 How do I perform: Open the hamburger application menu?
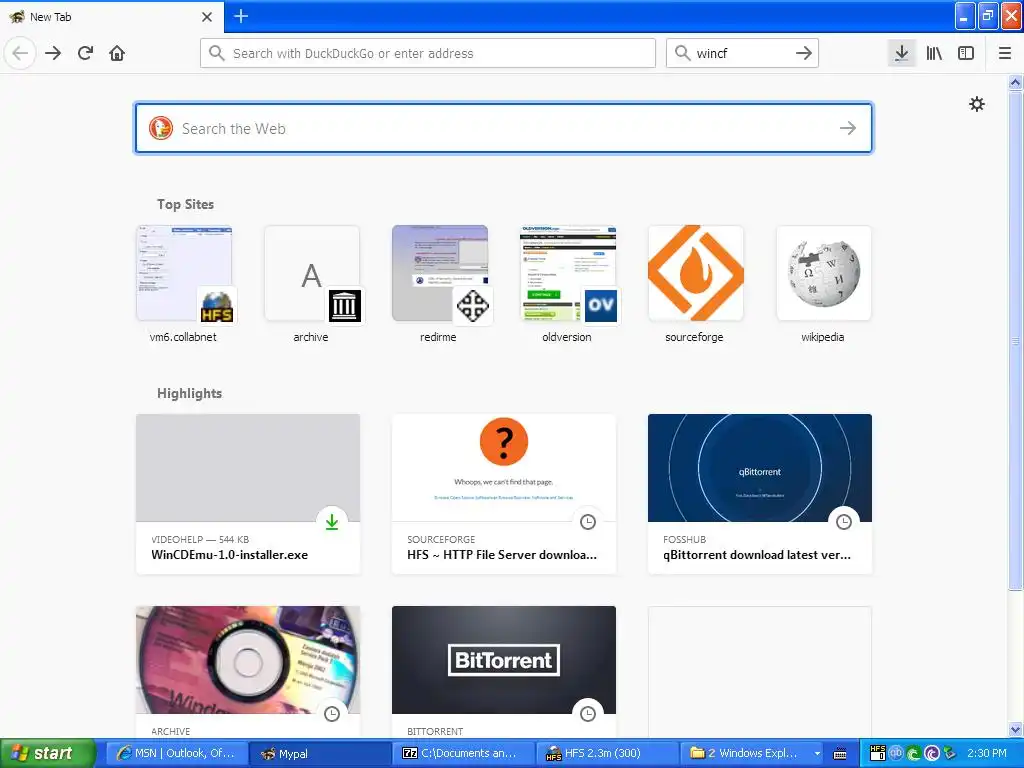[x=1005, y=53]
